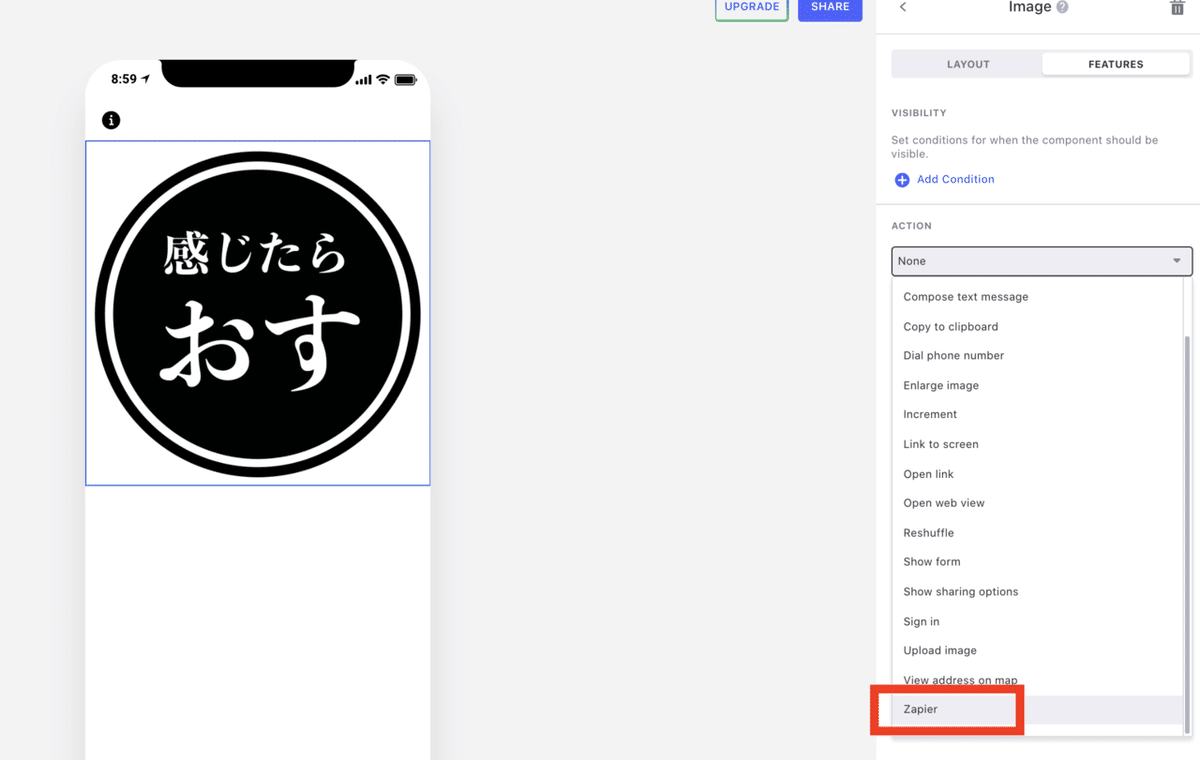Choose Compose text message action
This screenshot has height=760, width=1200.
coord(1037,297)
